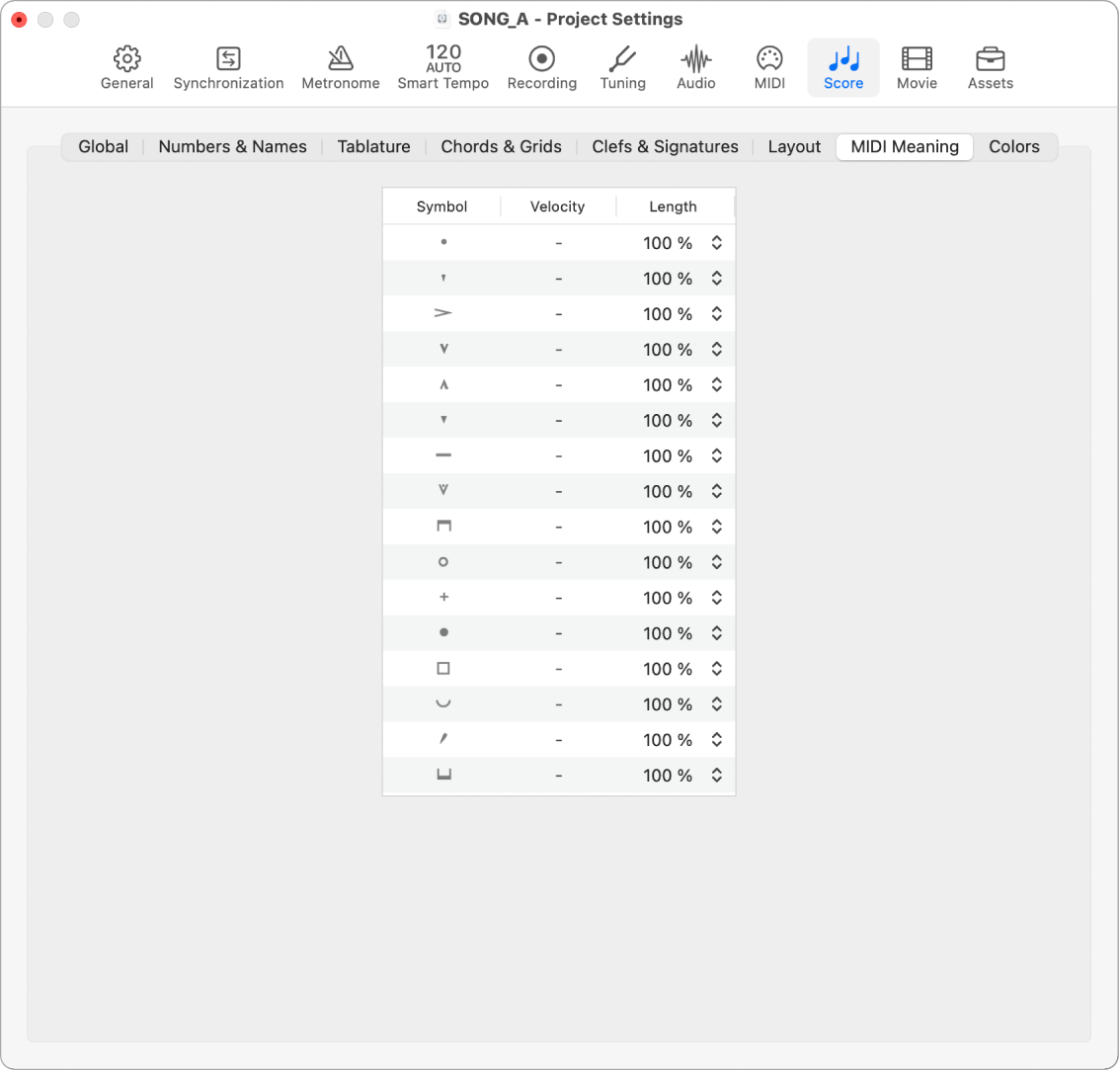This screenshot has width=1120, height=1071.
Task: Switch to the Chords & Grids tab
Action: point(502,146)
